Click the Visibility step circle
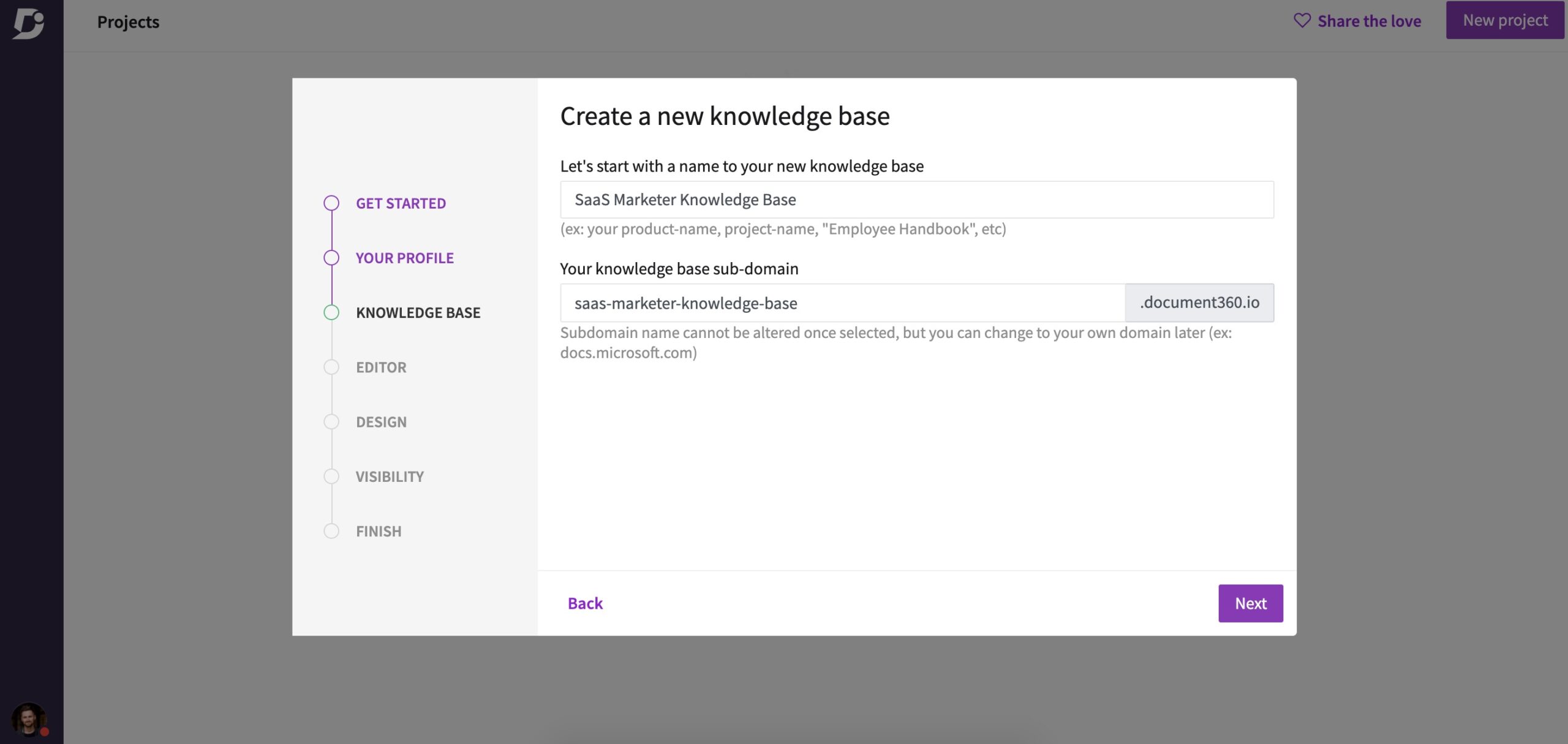The width and height of the screenshot is (1568, 744). pyautogui.click(x=331, y=476)
